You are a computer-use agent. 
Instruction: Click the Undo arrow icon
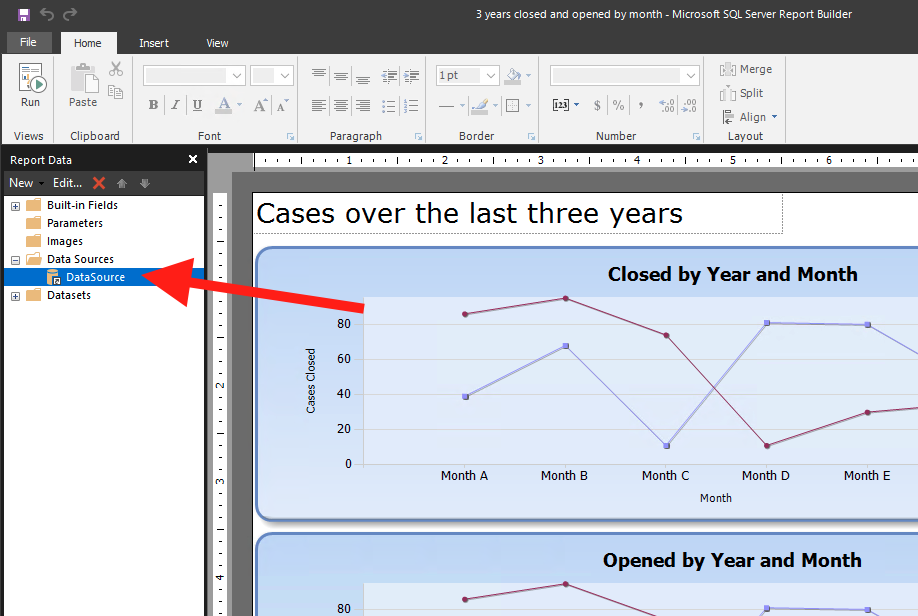[47, 15]
